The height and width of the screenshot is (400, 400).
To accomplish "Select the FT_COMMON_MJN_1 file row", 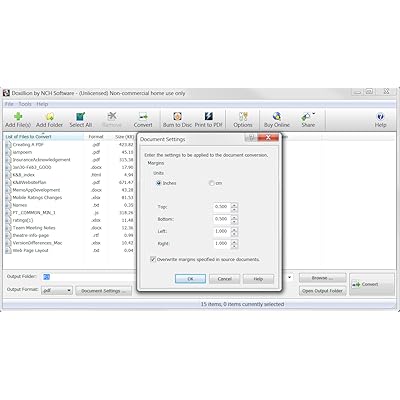I will (70, 213).
